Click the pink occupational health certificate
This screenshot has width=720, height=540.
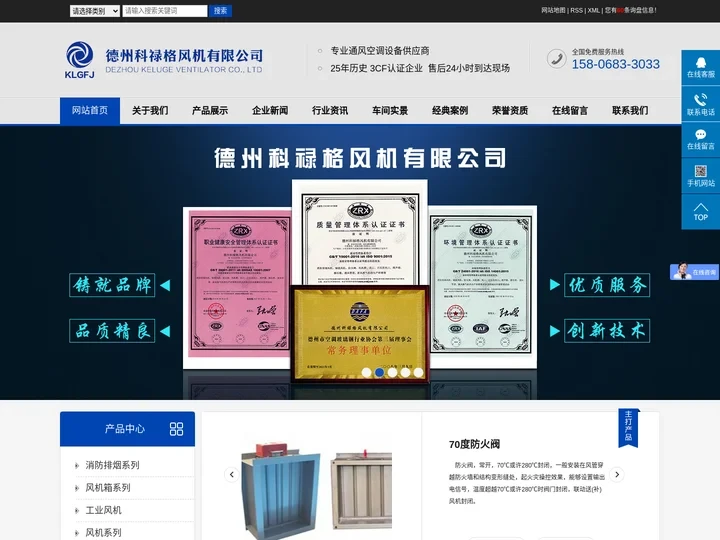[238, 285]
